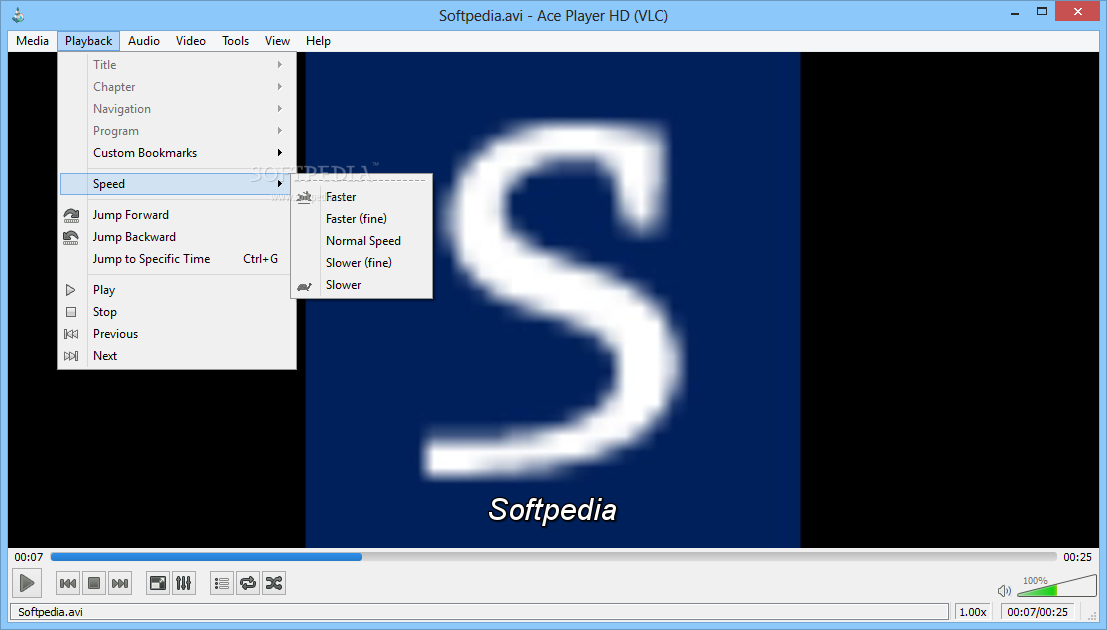Open the Audio menu

144,41
